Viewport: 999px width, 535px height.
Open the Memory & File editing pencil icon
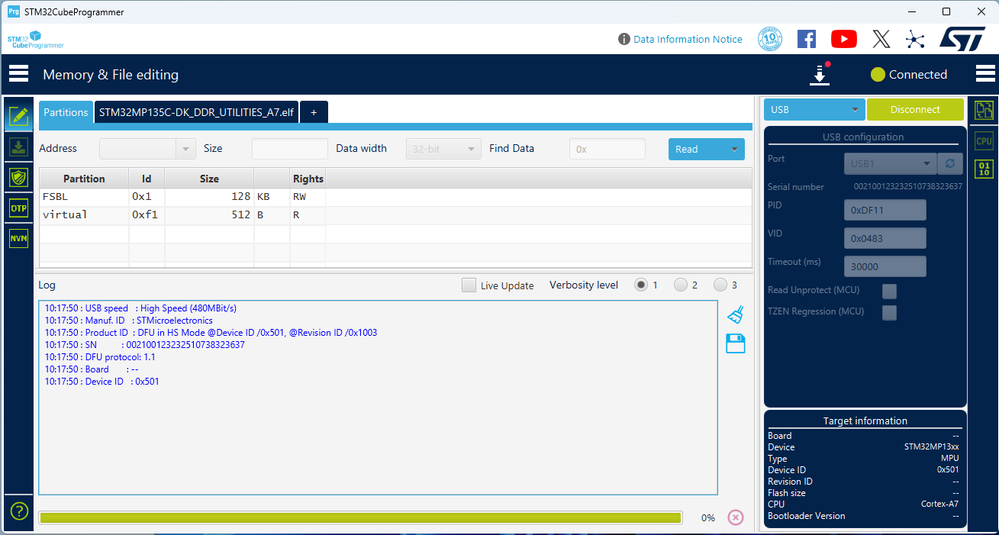(18, 117)
